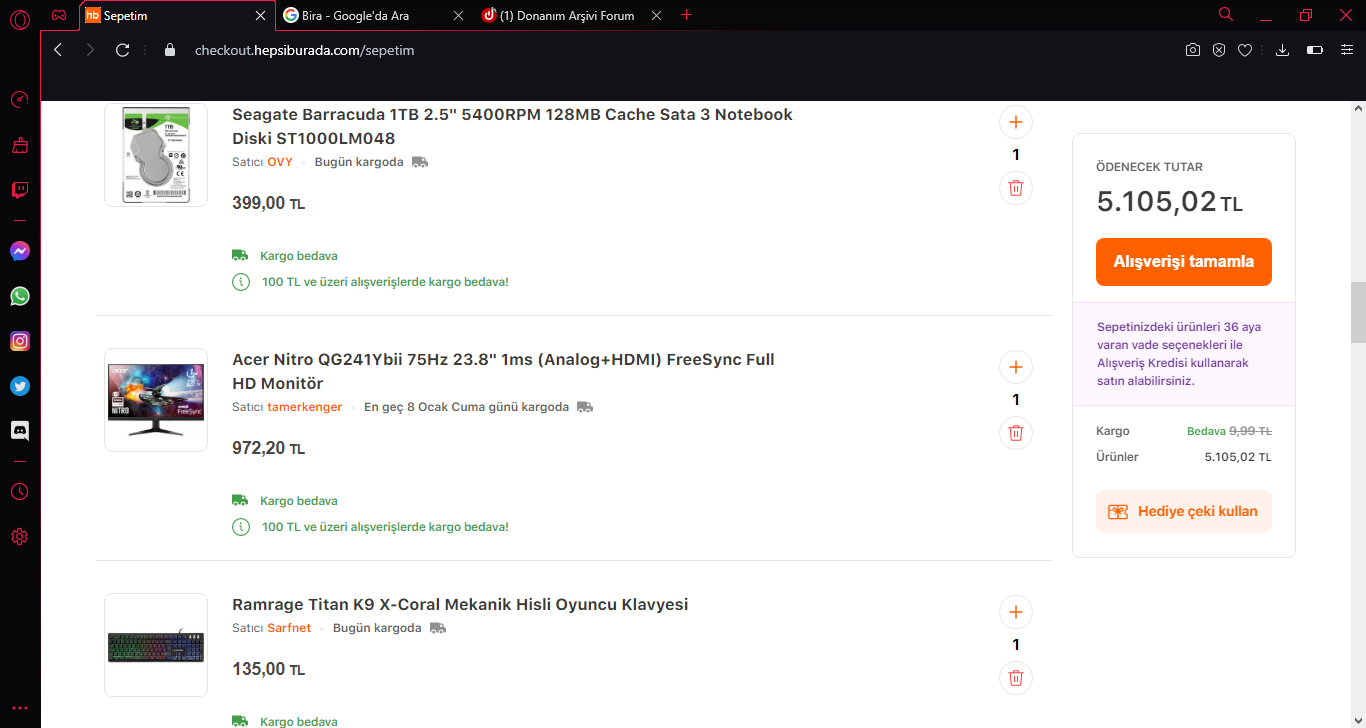Click the 5.105,02 TL total amount
Screen dimensions: 1366x728
(x=1170, y=202)
